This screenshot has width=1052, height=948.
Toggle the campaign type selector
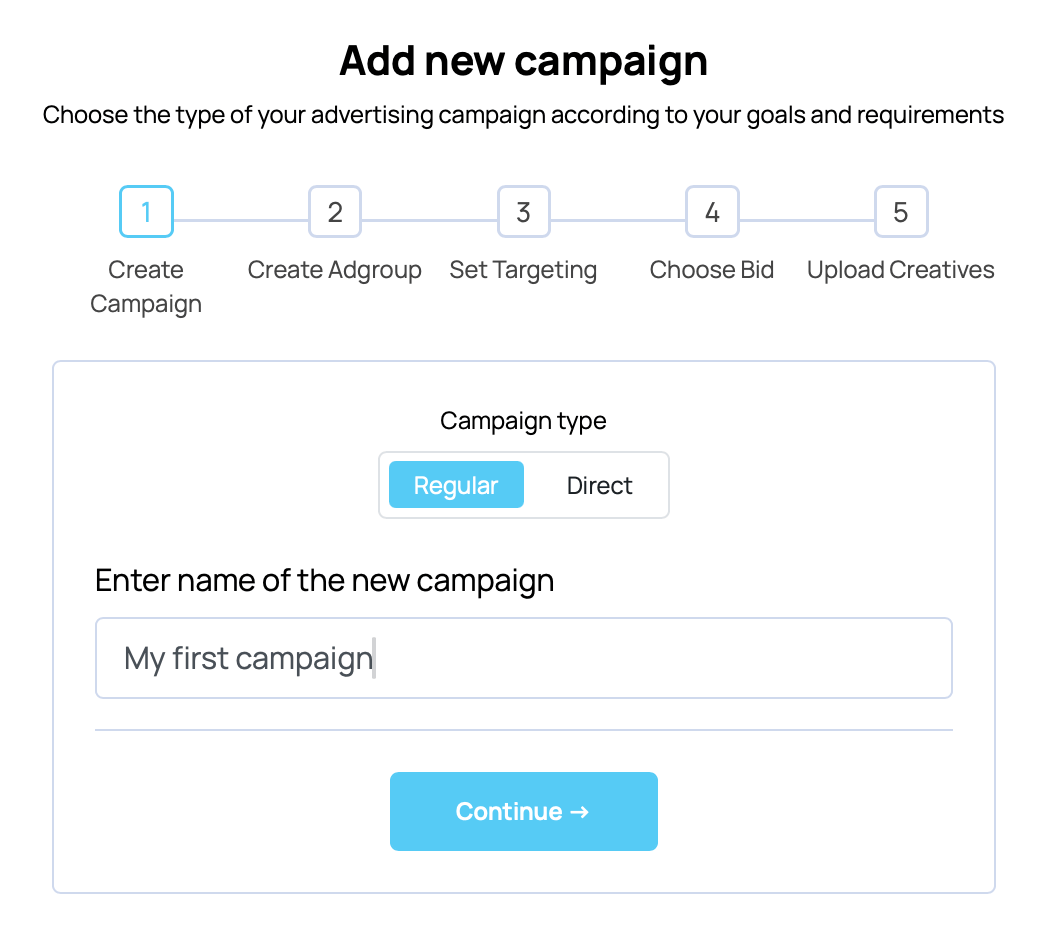[524, 485]
